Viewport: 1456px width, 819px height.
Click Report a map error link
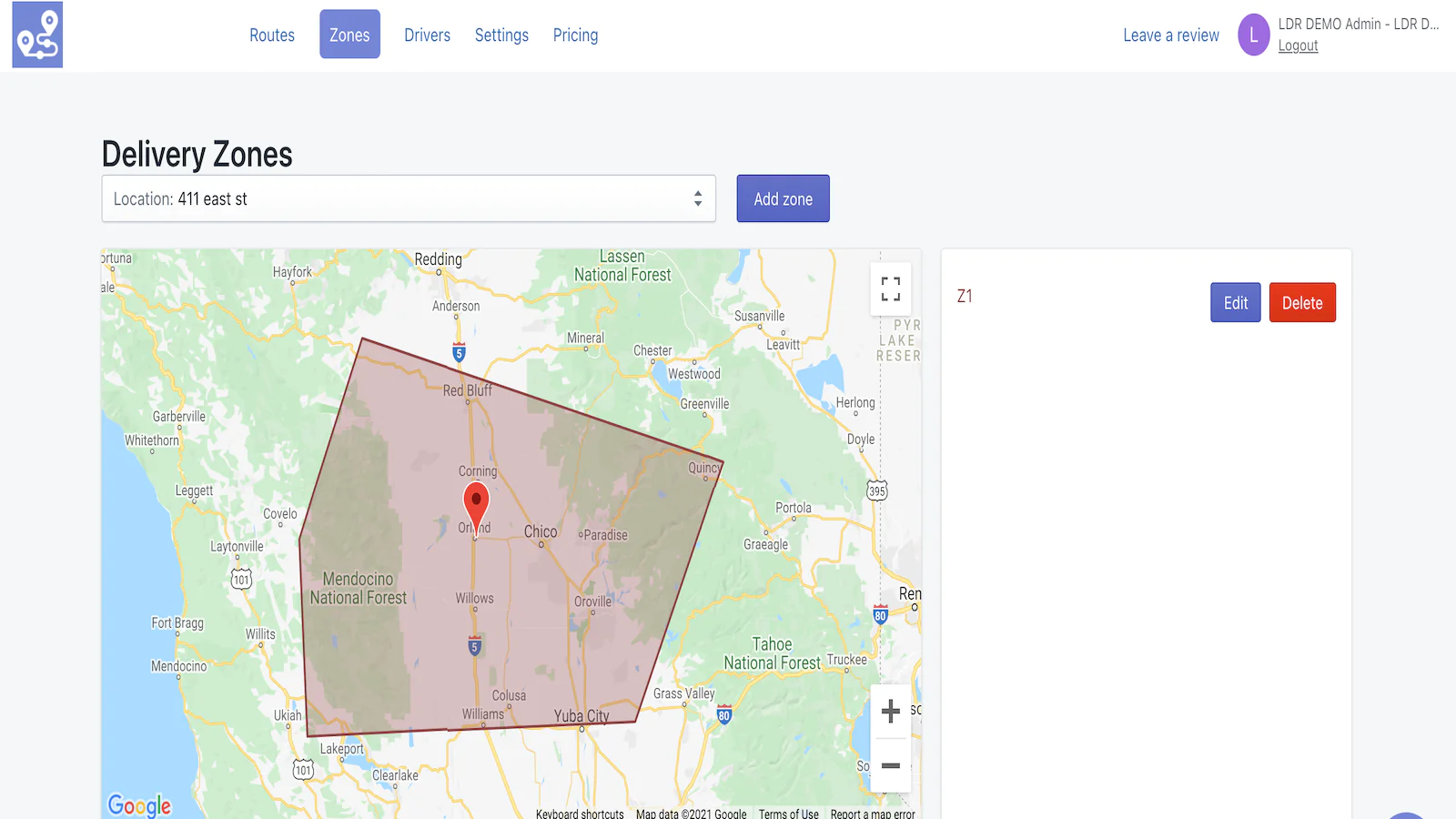[872, 814]
